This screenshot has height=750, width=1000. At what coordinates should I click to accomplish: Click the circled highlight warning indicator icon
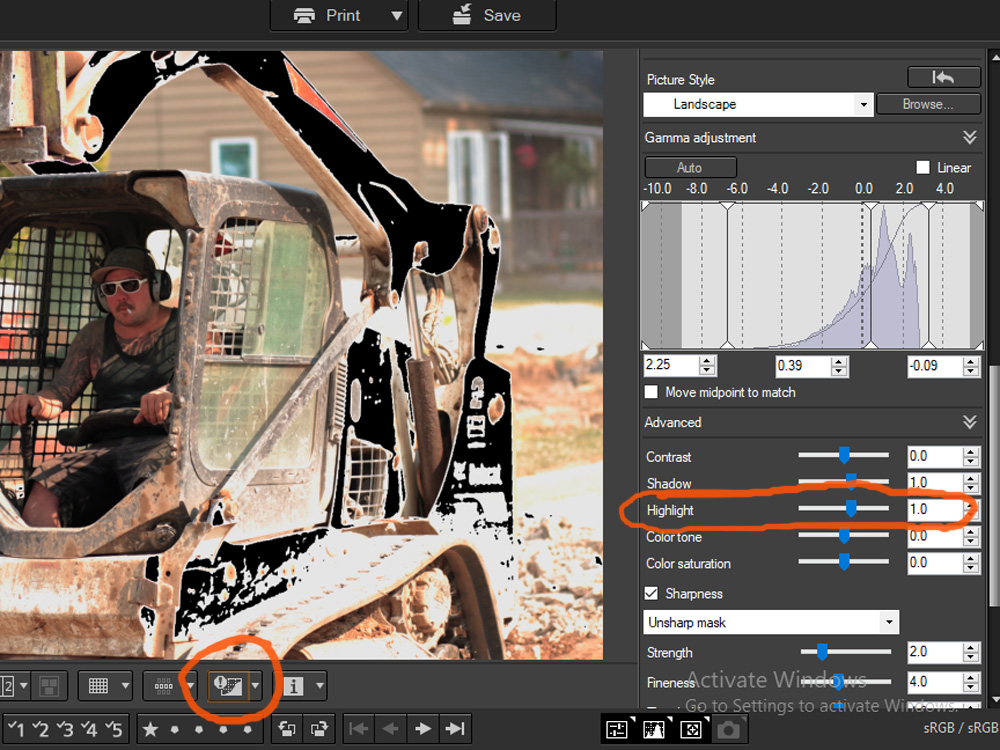(x=228, y=686)
